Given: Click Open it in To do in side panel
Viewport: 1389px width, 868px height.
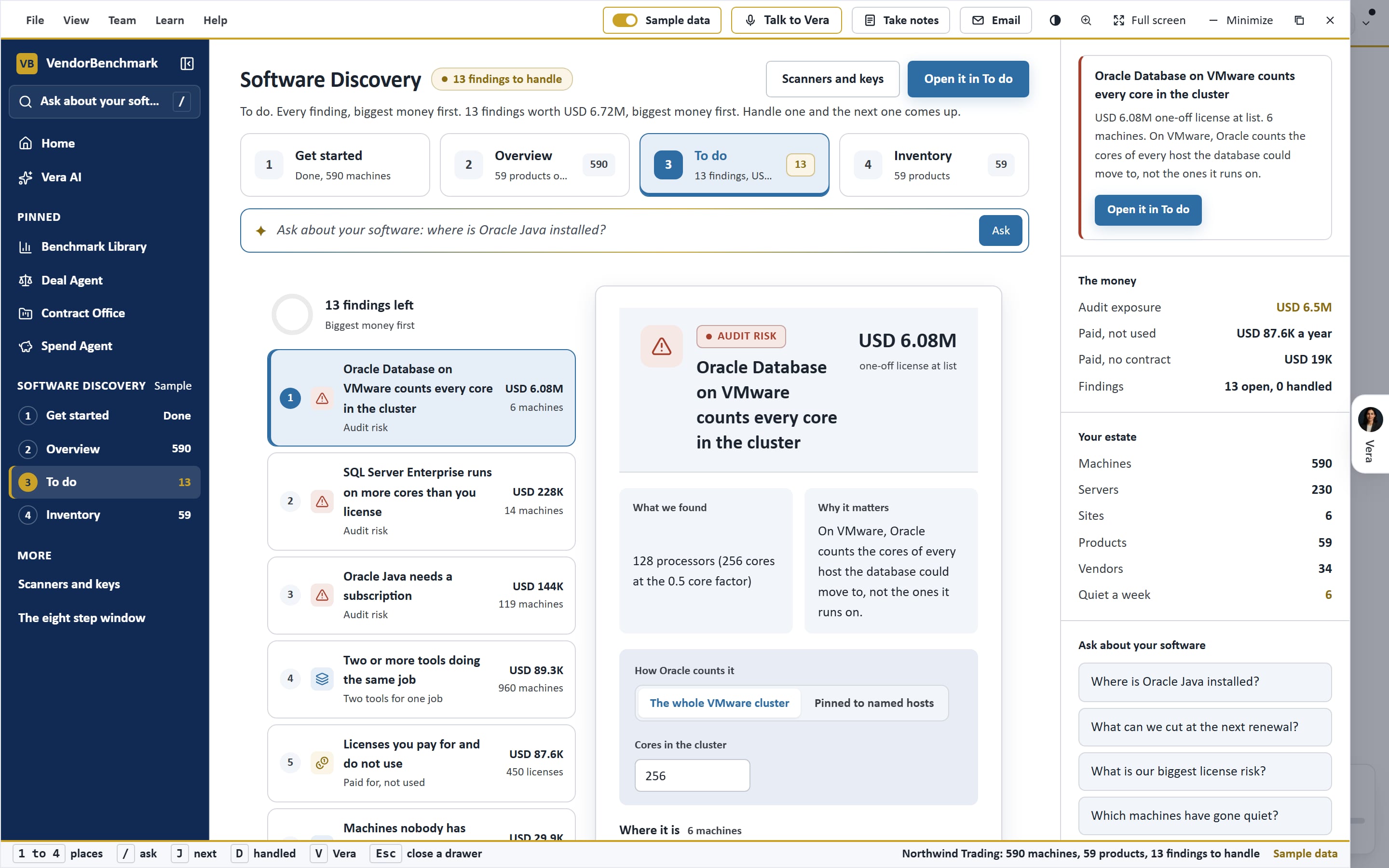Looking at the screenshot, I should [x=1148, y=210].
